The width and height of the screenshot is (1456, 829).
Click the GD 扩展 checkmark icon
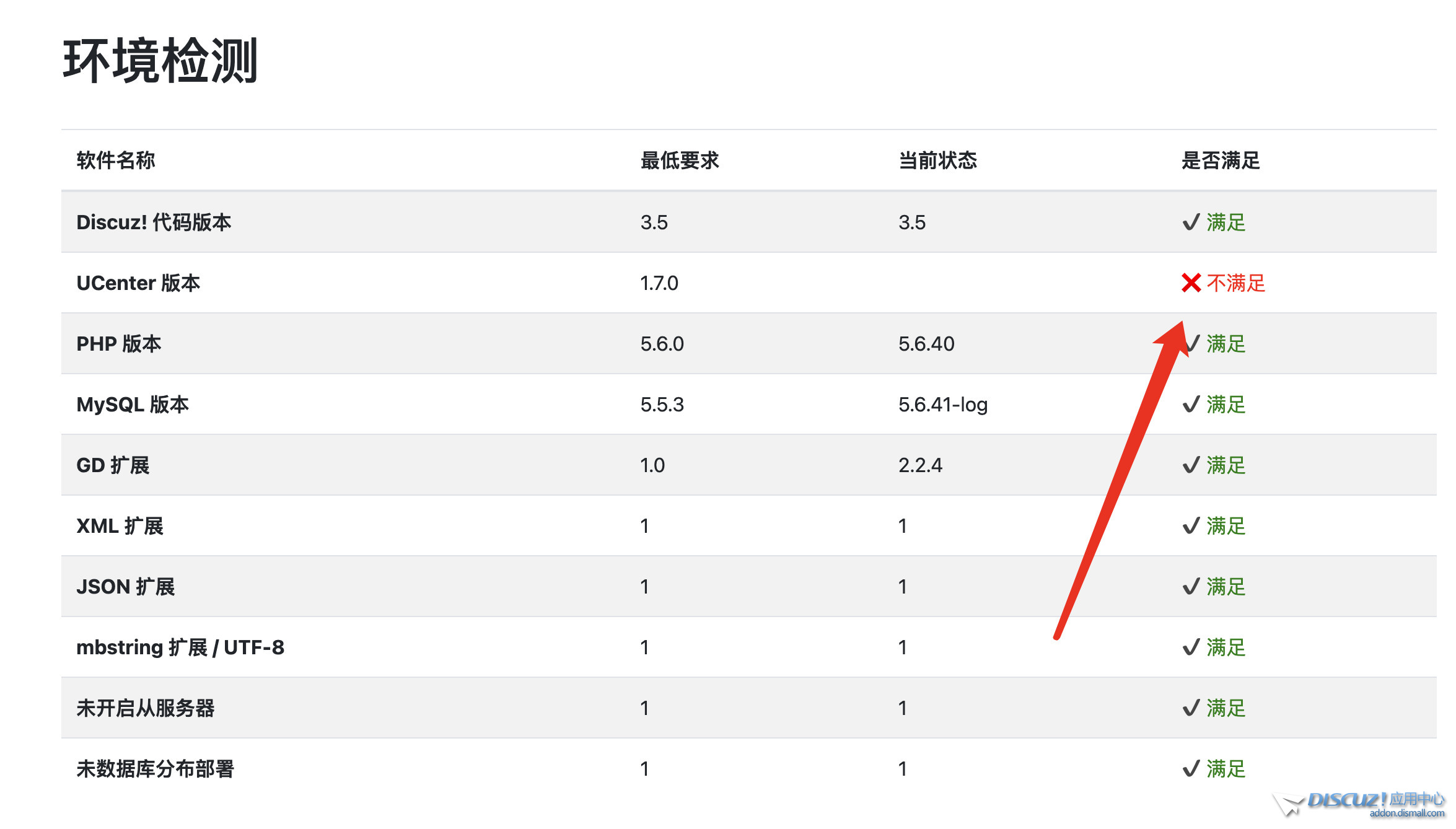point(1190,465)
